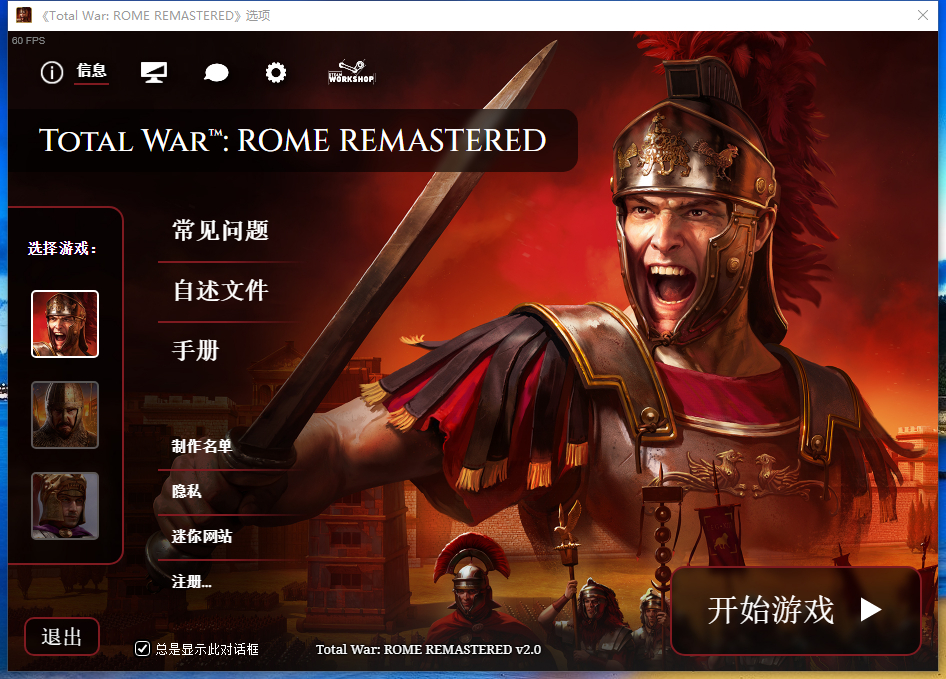Toggle the 总是显示此对话框 checkbox
This screenshot has width=946, height=679.
142,649
